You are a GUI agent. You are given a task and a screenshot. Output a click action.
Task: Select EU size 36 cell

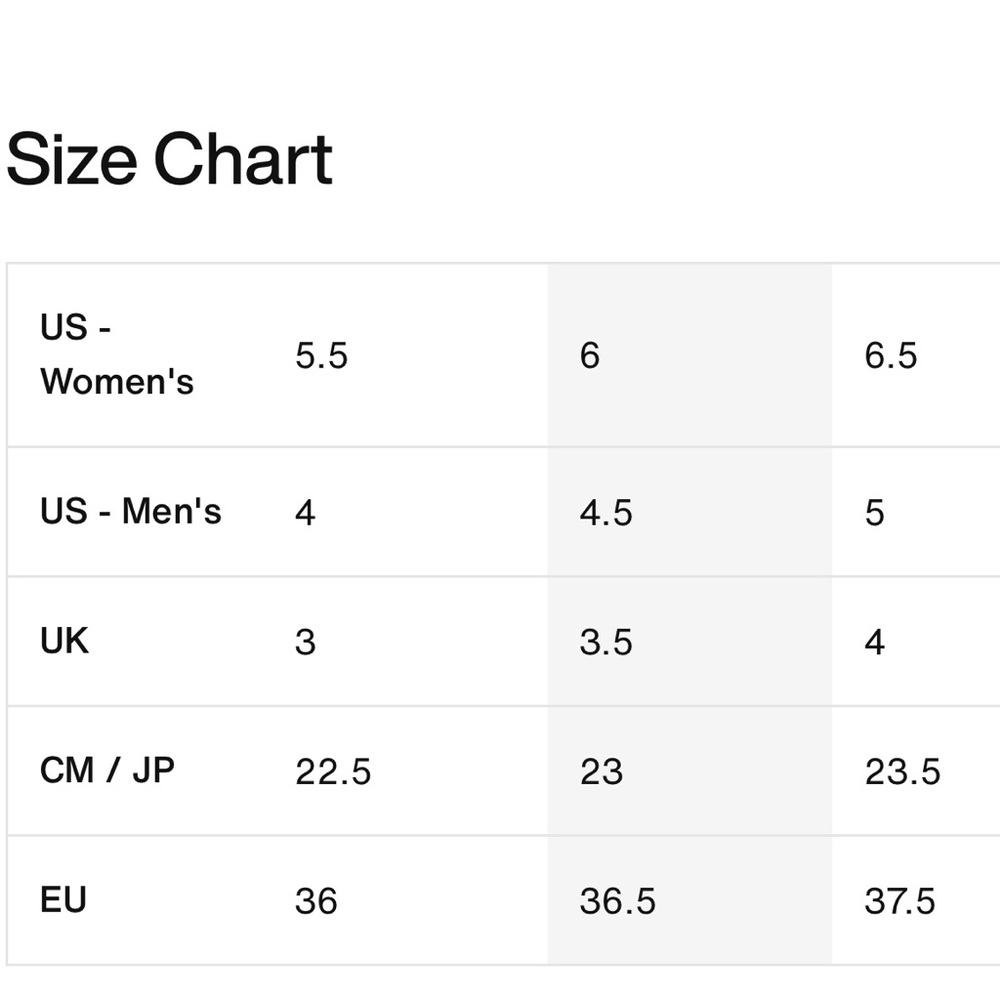coord(316,901)
